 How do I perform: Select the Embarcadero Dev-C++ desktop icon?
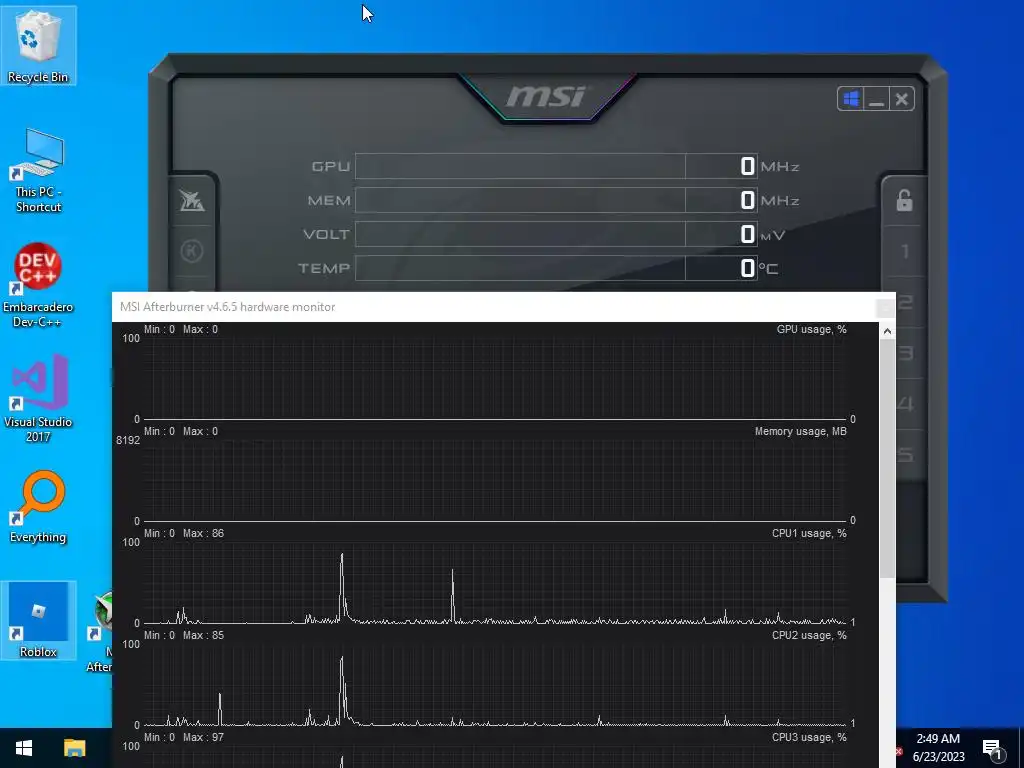[x=38, y=285]
